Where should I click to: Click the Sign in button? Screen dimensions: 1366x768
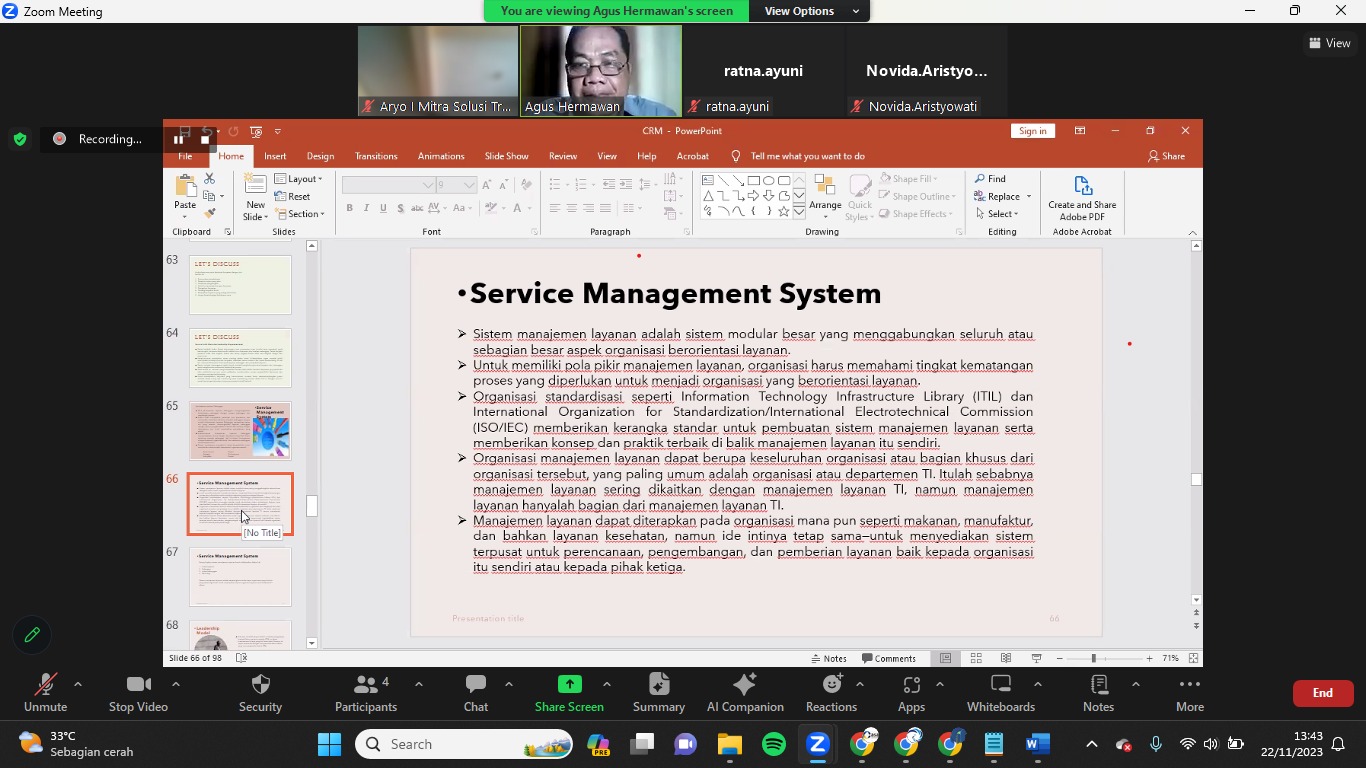pos(1033,131)
